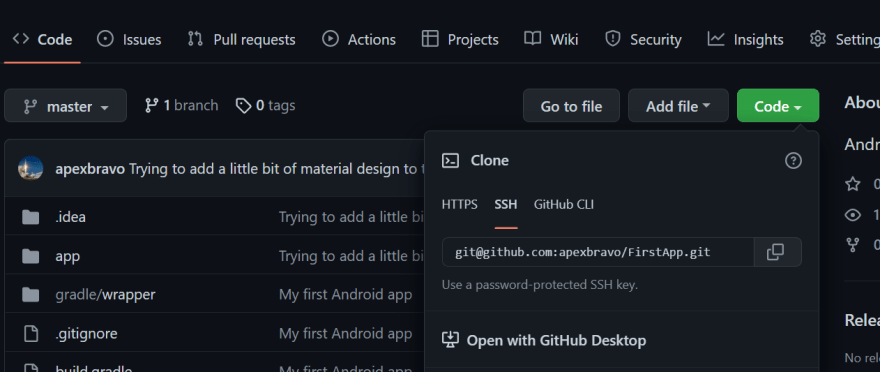Viewport: 880px width, 372px height.
Task: Click the apexbravo avatar thumbnail
Action: click(x=30, y=168)
